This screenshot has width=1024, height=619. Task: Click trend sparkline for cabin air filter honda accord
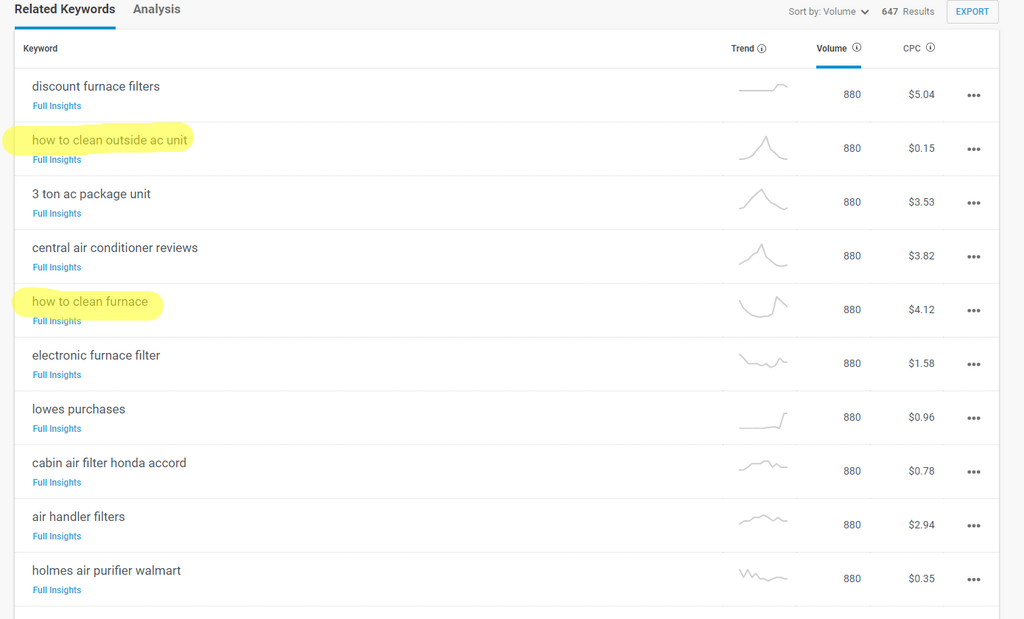tap(763, 465)
